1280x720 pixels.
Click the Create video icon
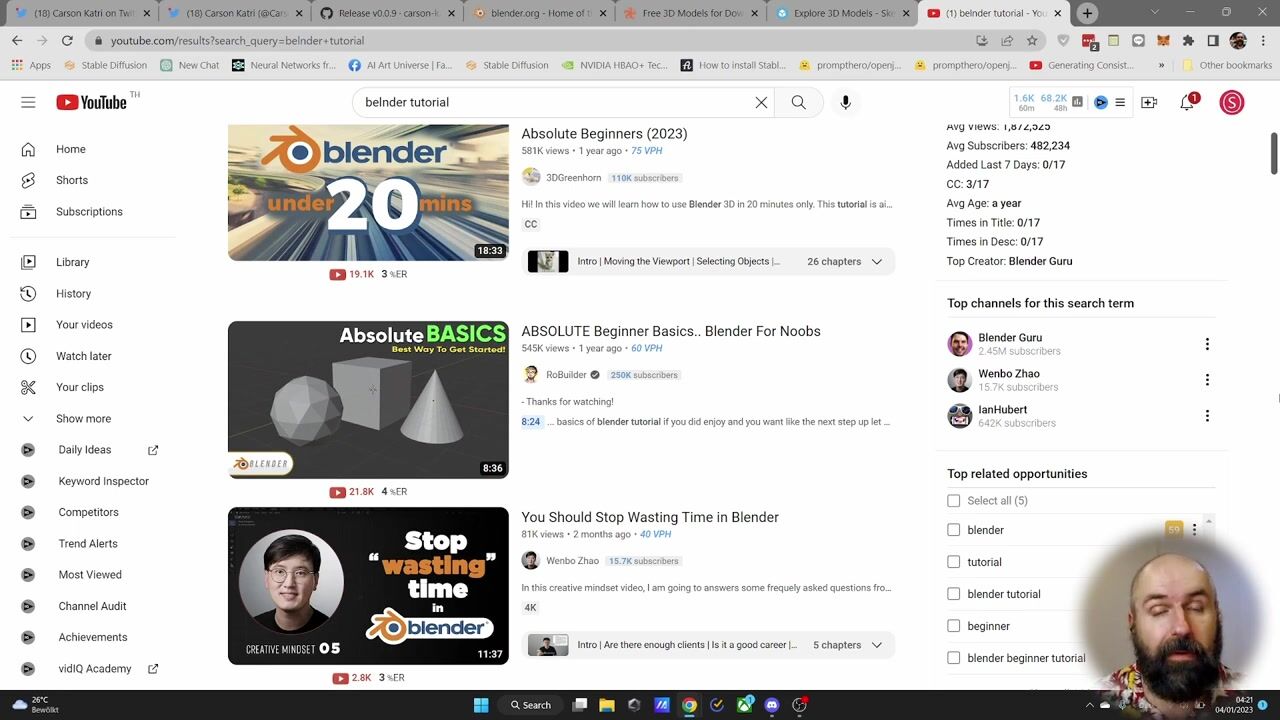click(1149, 102)
